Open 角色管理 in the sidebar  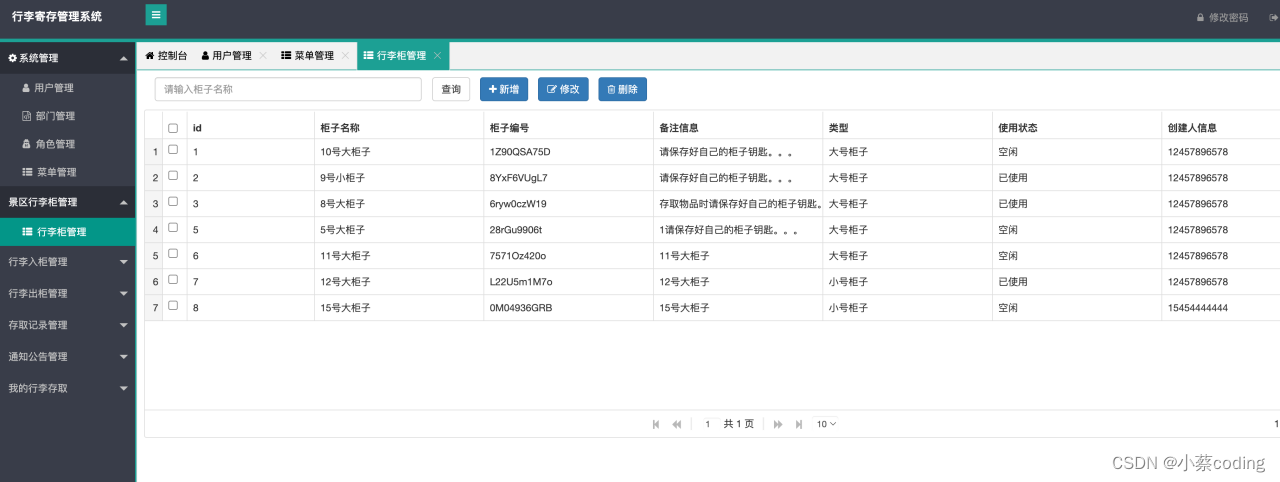click(x=67, y=144)
